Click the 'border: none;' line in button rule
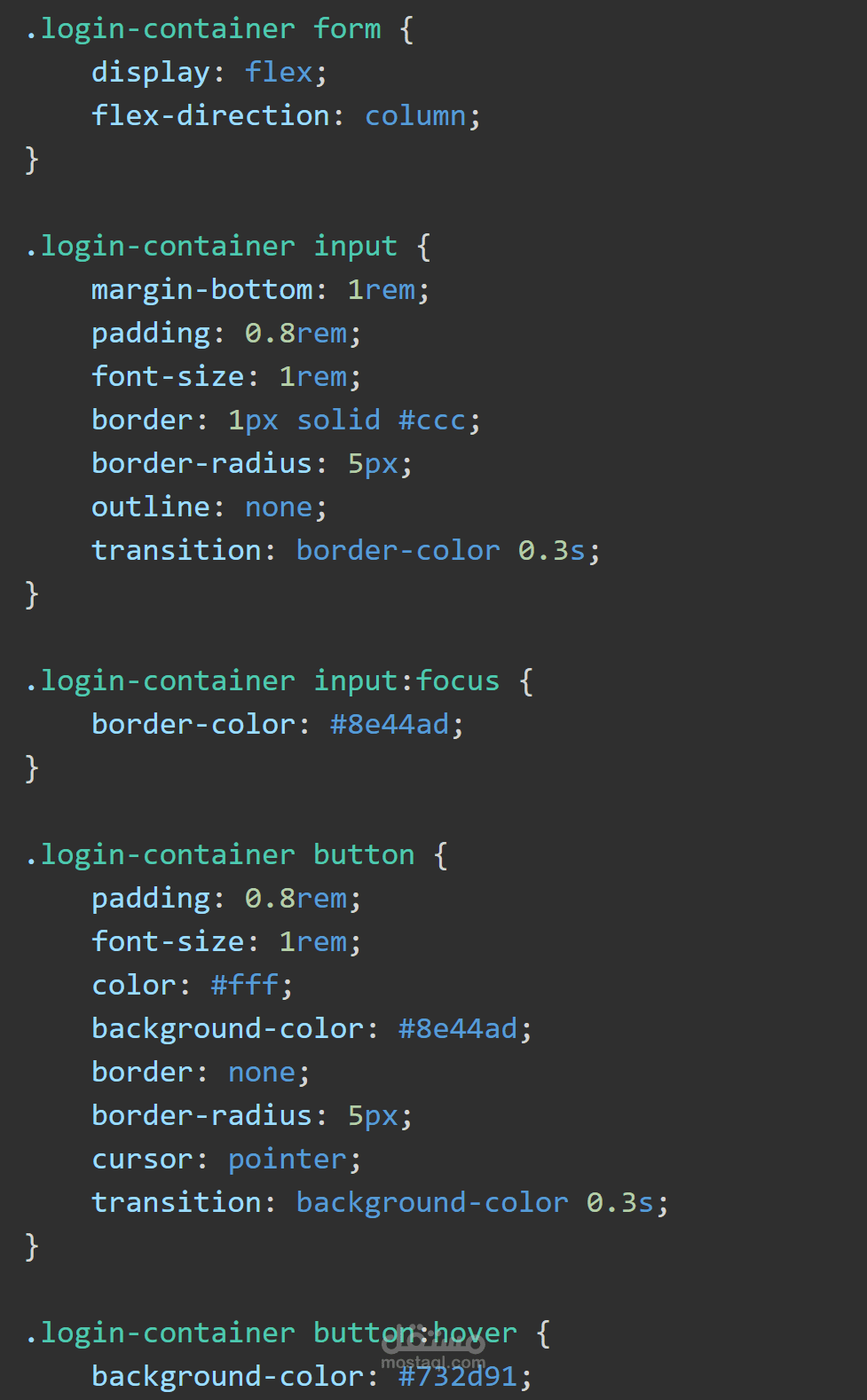Screen dimensions: 867x1400 click(201, 1073)
